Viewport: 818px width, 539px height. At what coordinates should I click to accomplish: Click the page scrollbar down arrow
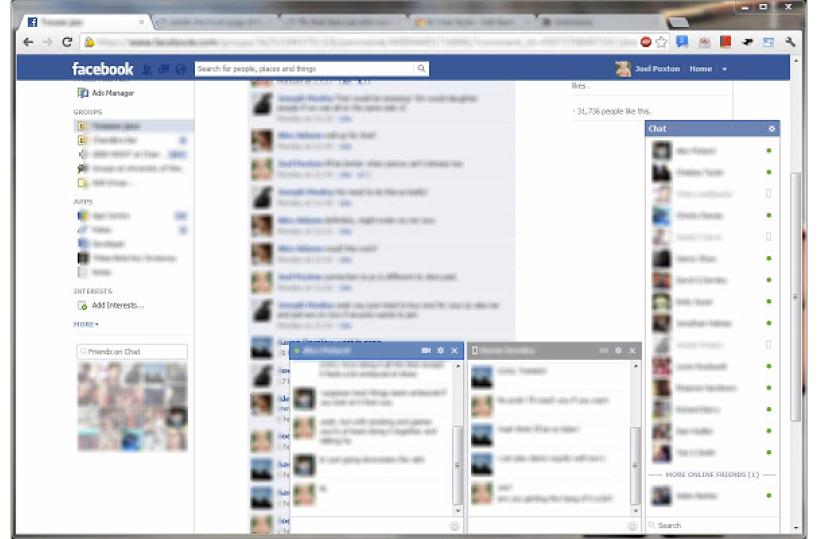pos(796,528)
